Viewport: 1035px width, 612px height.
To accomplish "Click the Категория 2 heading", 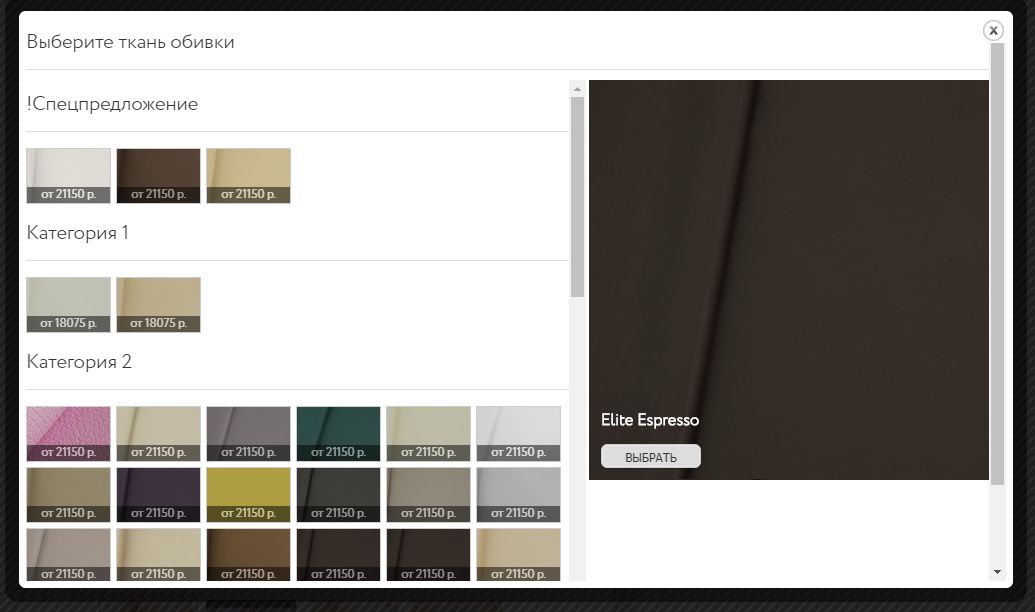I will point(79,362).
